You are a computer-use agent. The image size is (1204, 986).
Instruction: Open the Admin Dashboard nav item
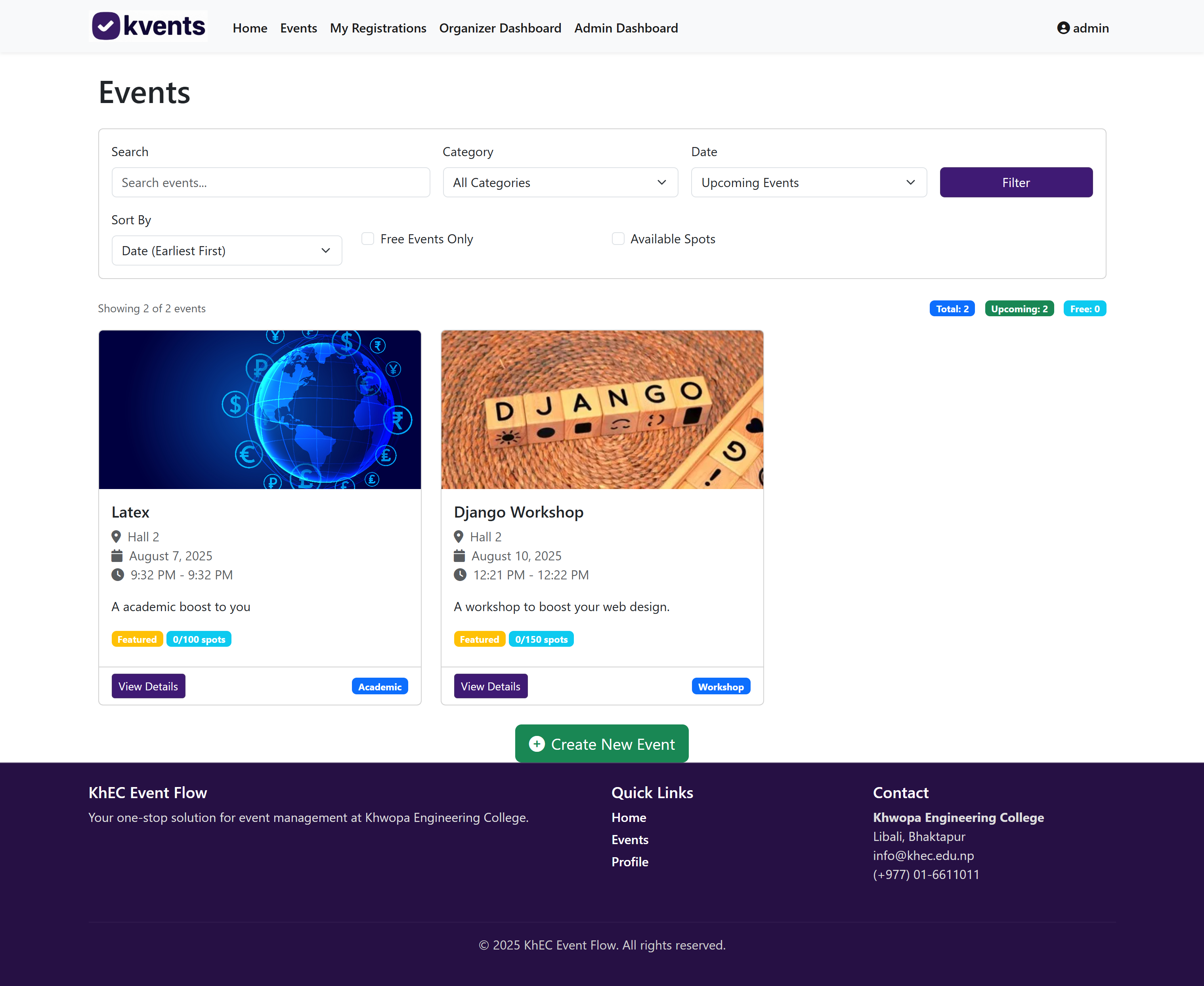pos(626,28)
